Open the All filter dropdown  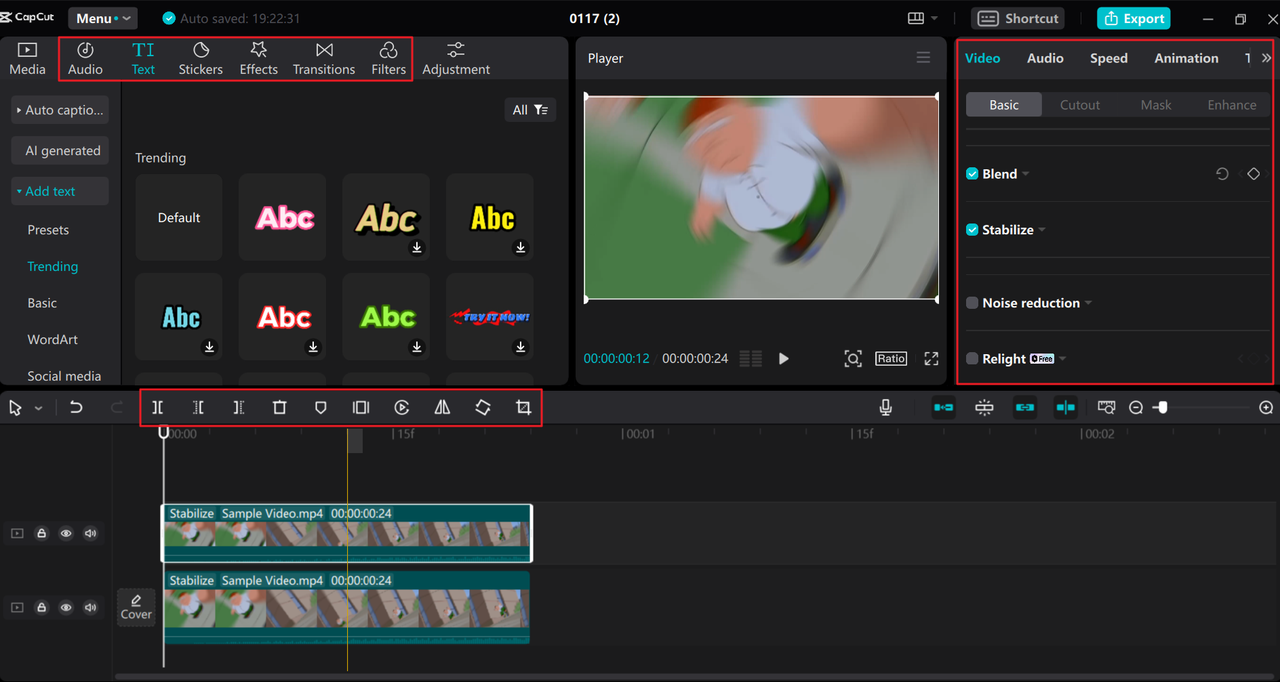point(530,110)
